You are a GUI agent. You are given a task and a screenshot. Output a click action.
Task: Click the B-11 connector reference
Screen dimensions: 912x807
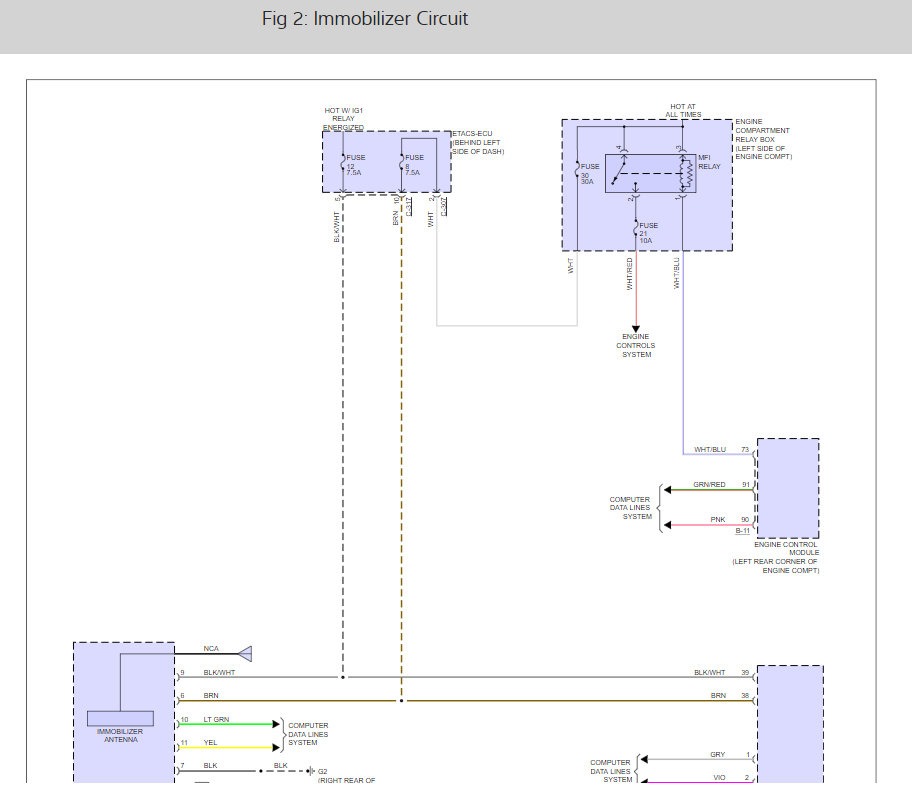pyautogui.click(x=743, y=531)
